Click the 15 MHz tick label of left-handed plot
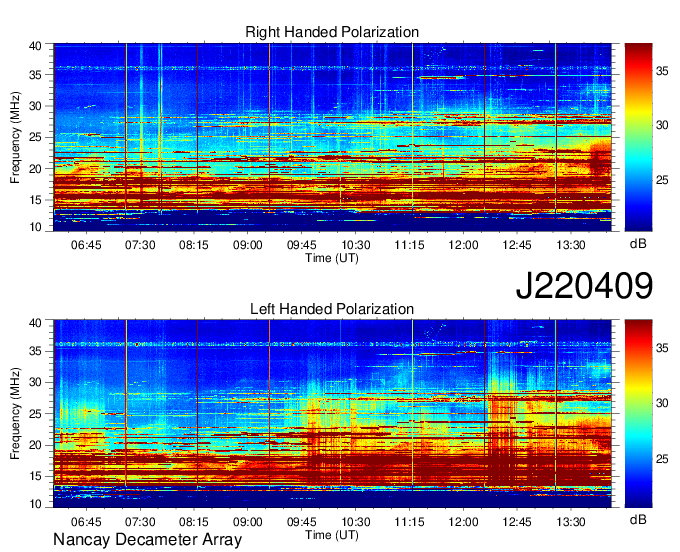 point(36,477)
